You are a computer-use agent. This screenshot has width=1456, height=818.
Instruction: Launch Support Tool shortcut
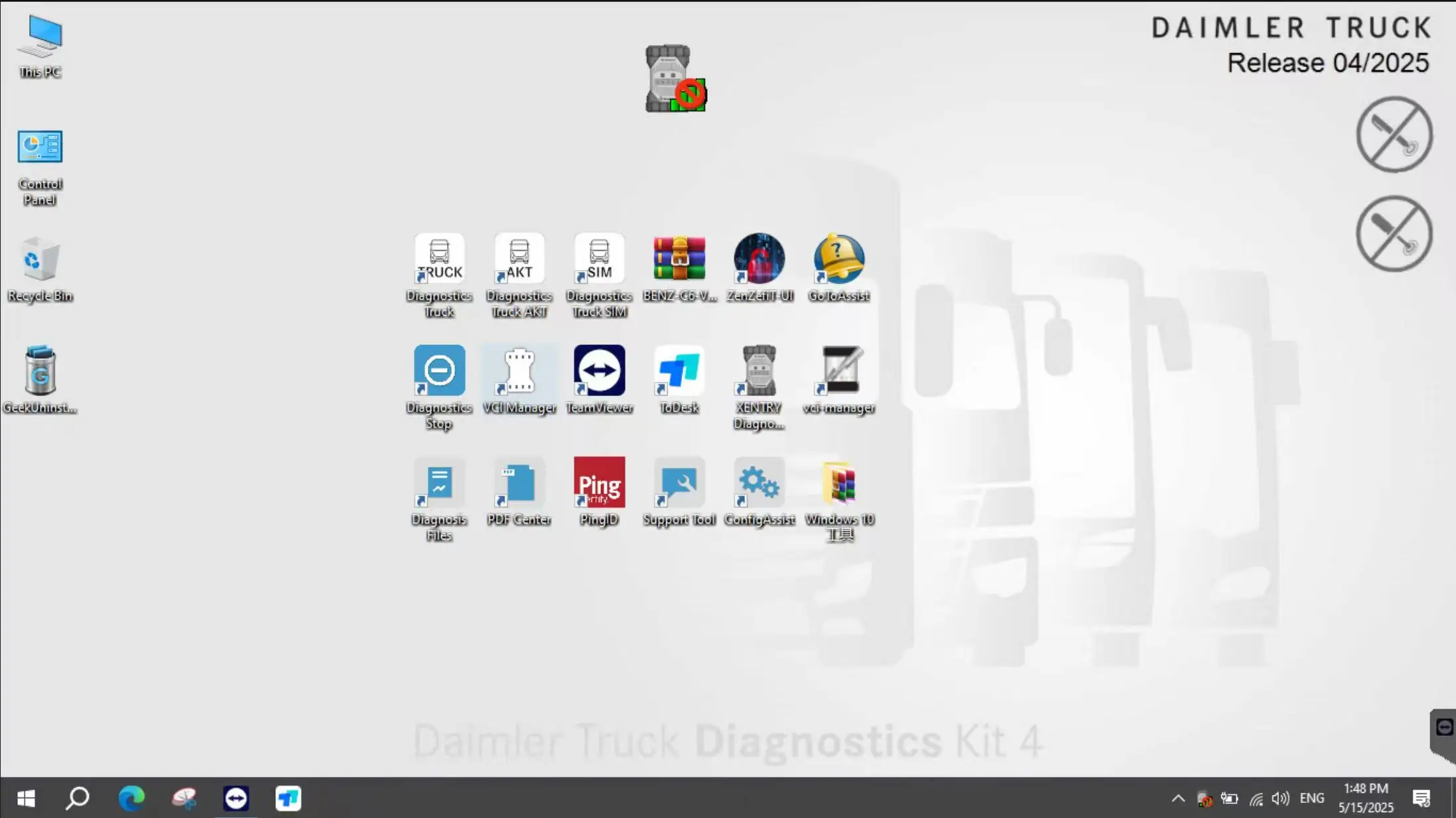click(679, 492)
